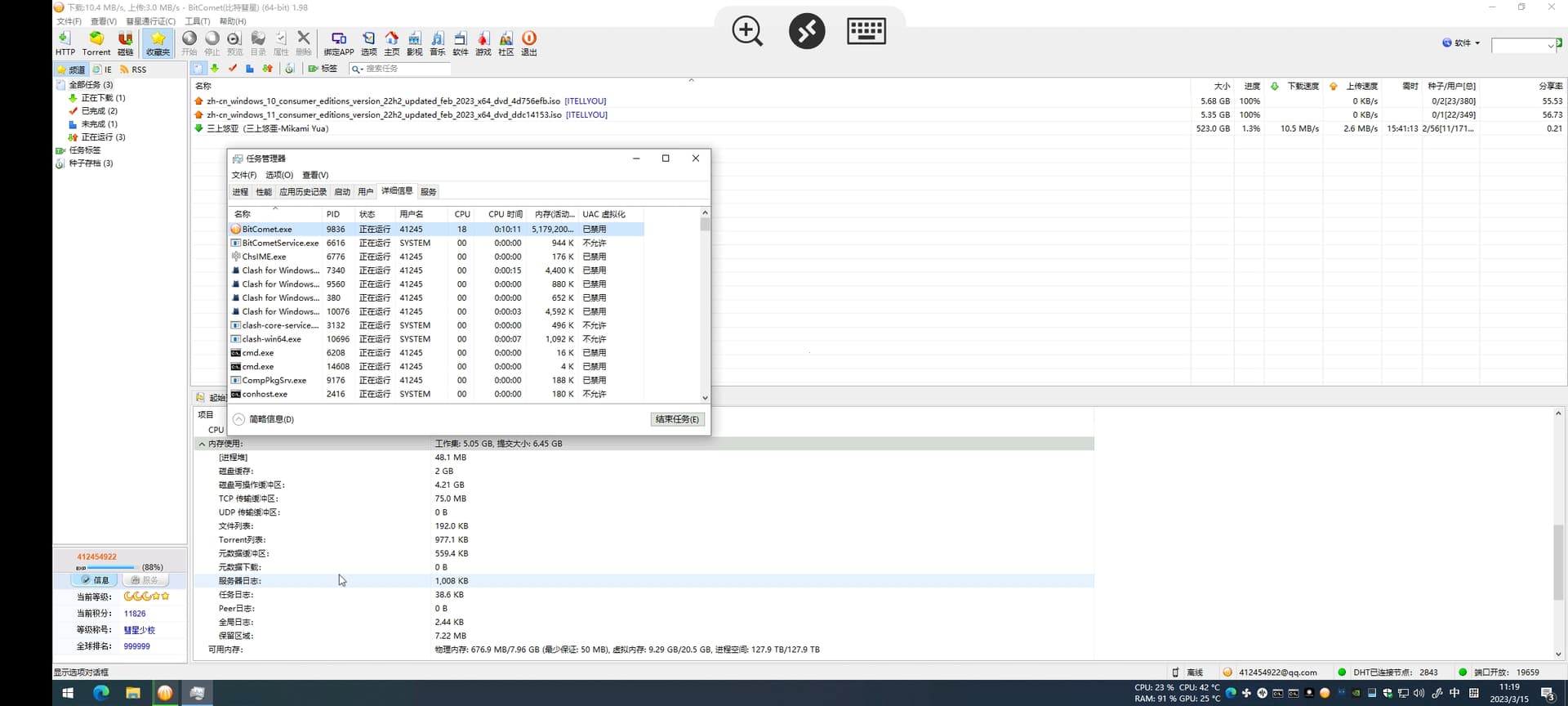Click 结束任务(E) button in Task Manager
Screen dimensions: 1568x706
tap(677, 419)
